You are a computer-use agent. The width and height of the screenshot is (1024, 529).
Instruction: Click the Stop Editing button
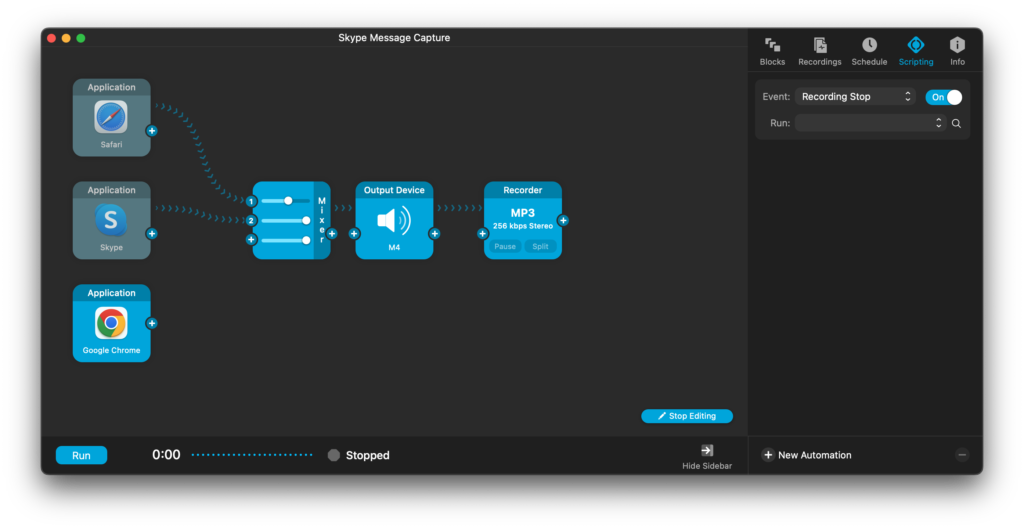[x=687, y=416]
